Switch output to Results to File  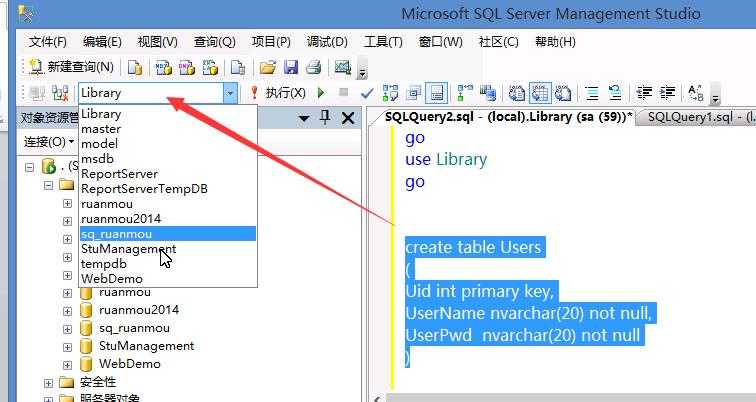pyautogui.click(x=563, y=93)
